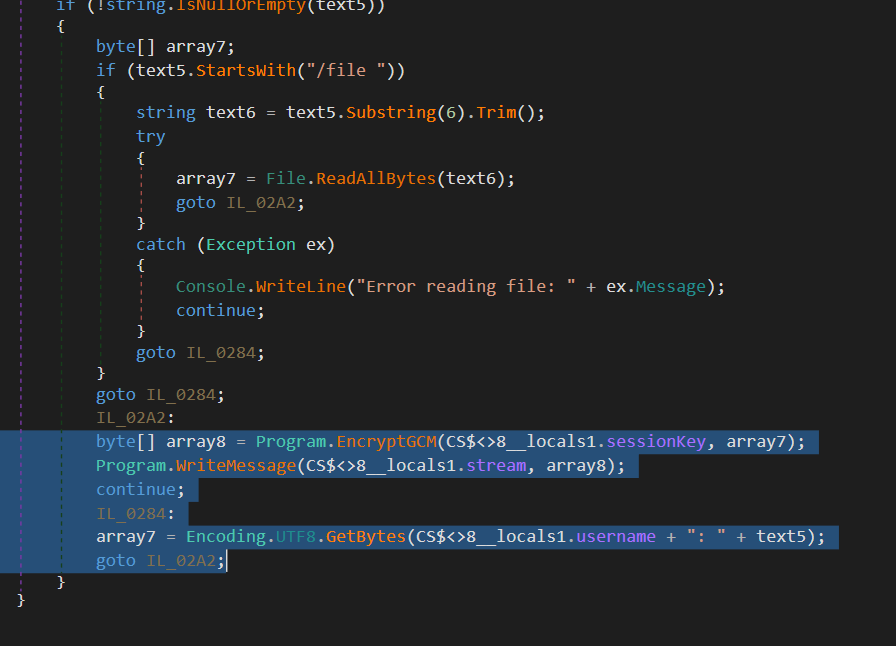Click the "/file " string literal

click(x=346, y=70)
